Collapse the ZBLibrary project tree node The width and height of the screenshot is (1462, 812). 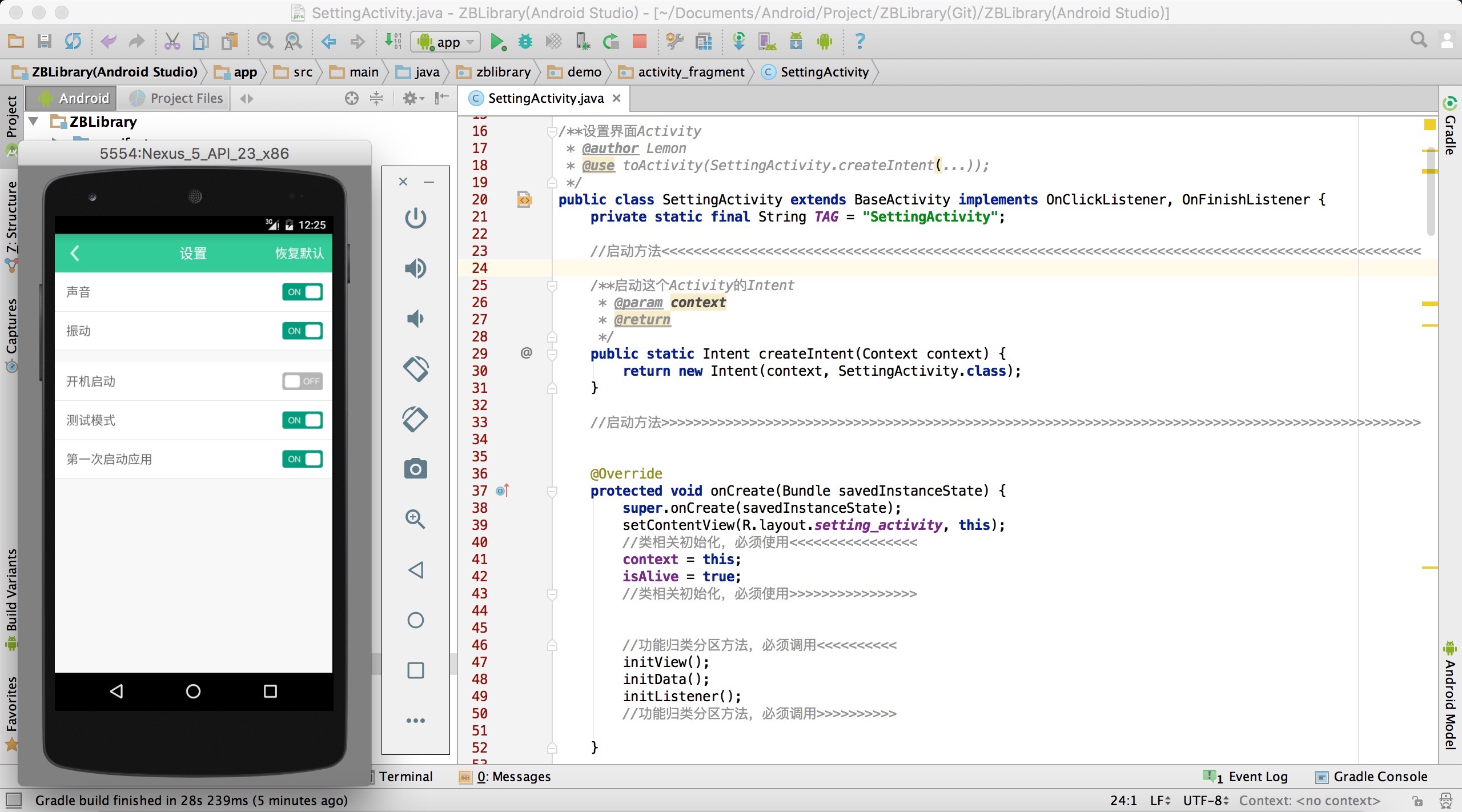click(34, 122)
